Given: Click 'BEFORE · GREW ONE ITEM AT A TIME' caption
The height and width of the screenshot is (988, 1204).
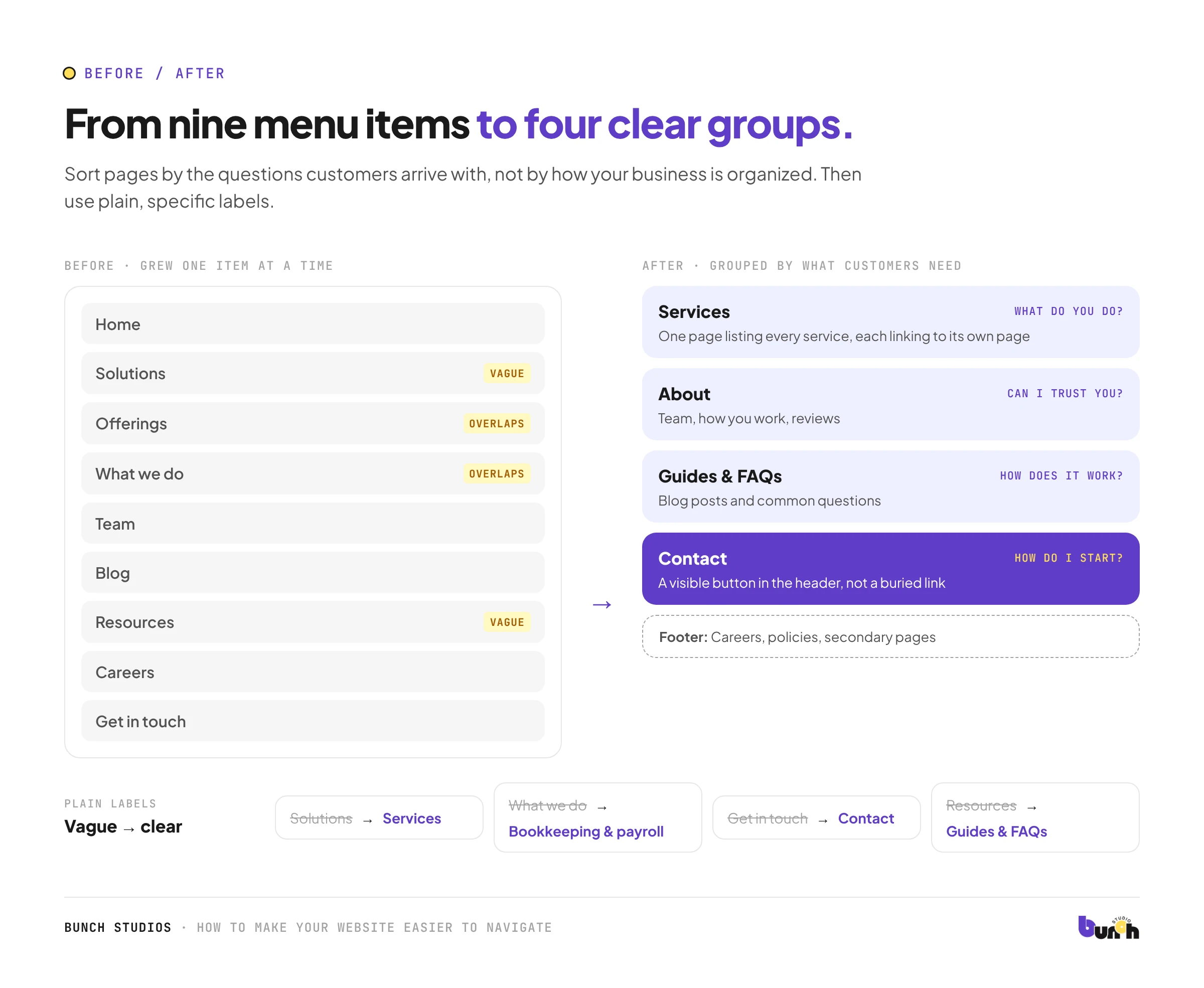Looking at the screenshot, I should 198,266.
